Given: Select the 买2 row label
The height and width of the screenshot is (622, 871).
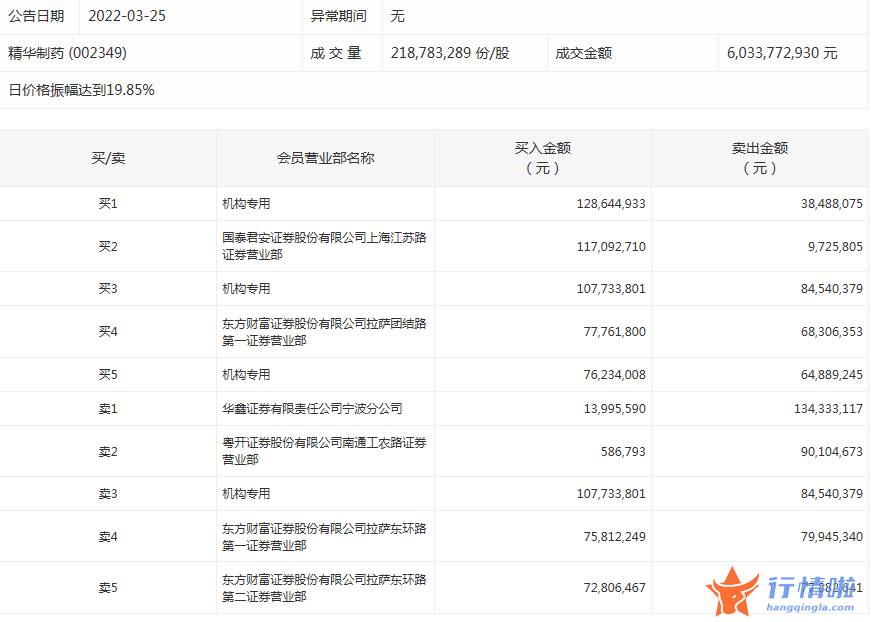Looking at the screenshot, I should (108, 247).
